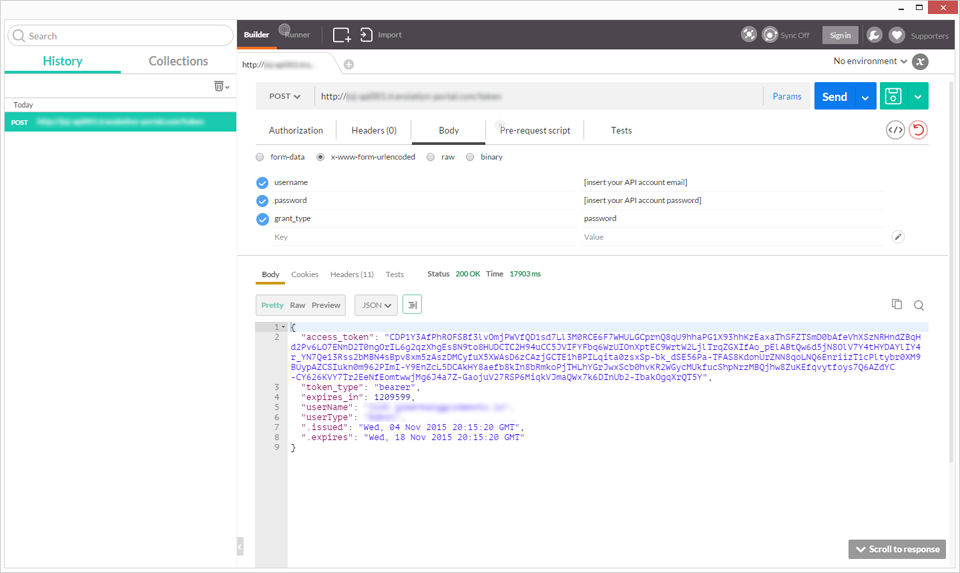Uncheck the username parameter checkbox
Screen dimensions: 960x573
click(262, 182)
